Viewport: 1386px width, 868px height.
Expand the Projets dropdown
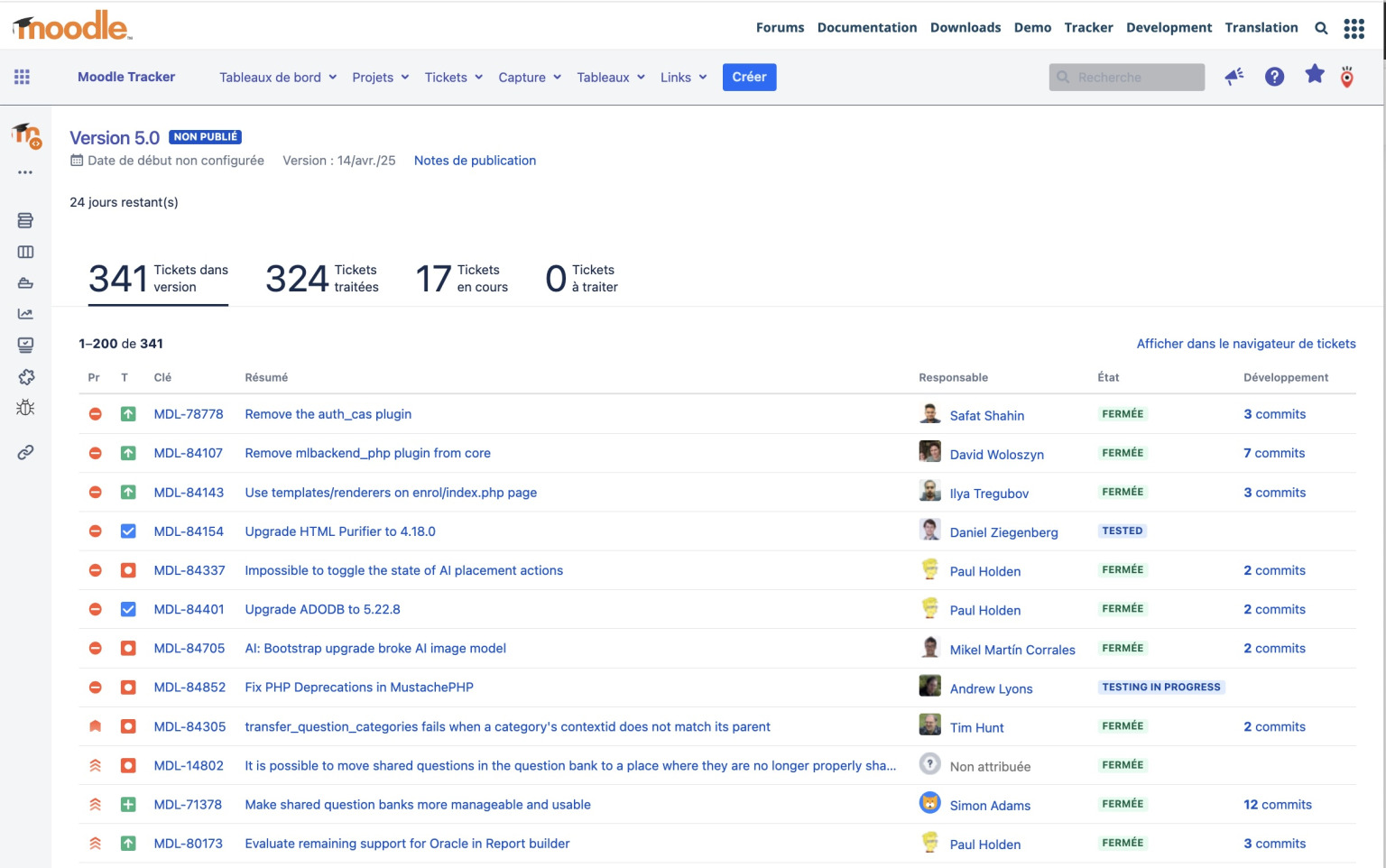[379, 78]
